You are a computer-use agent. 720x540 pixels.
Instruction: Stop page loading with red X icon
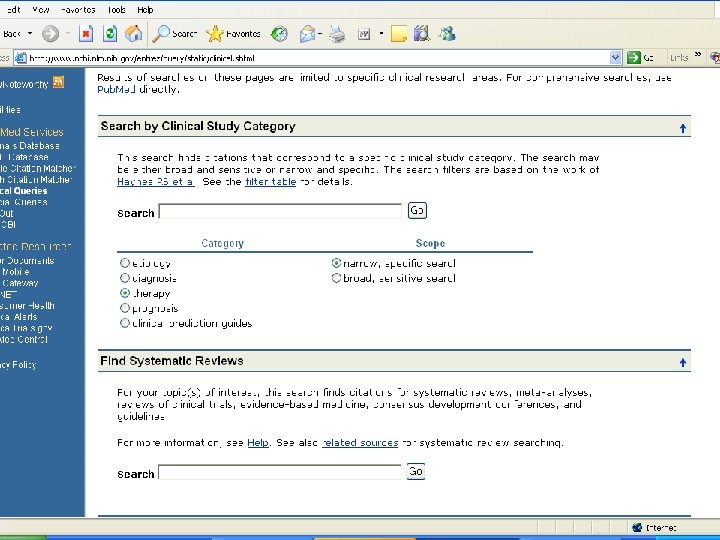coord(86,34)
